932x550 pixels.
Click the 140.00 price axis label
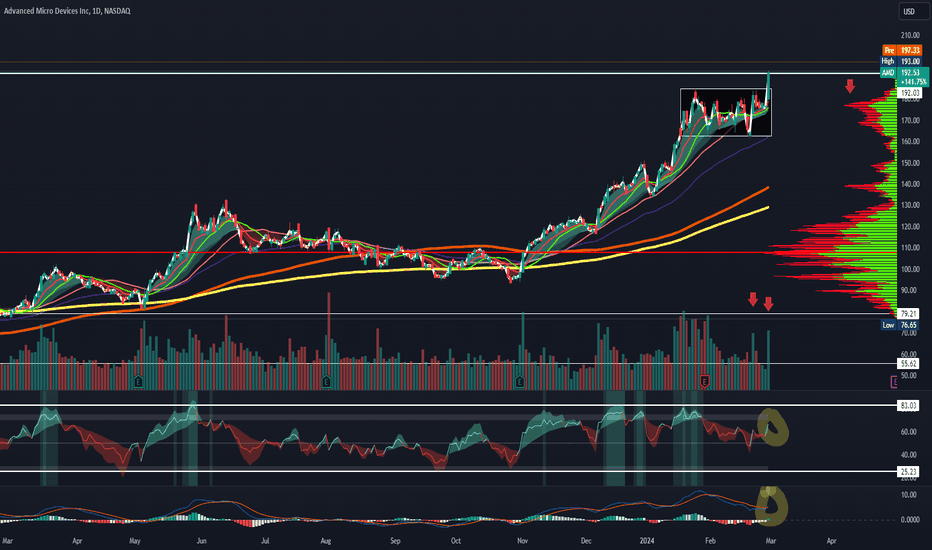point(910,184)
